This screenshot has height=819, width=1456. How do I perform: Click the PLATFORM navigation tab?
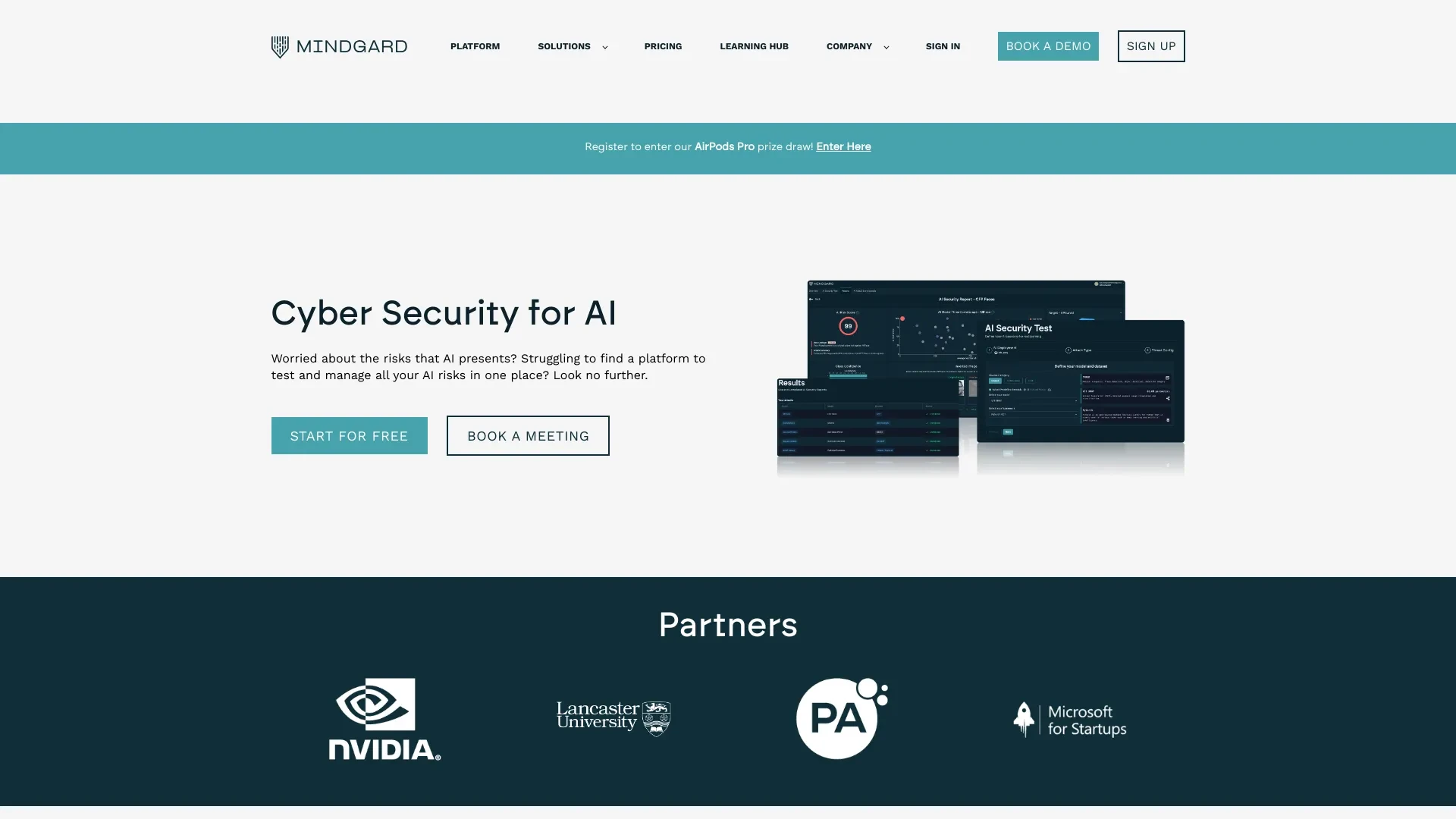475,46
